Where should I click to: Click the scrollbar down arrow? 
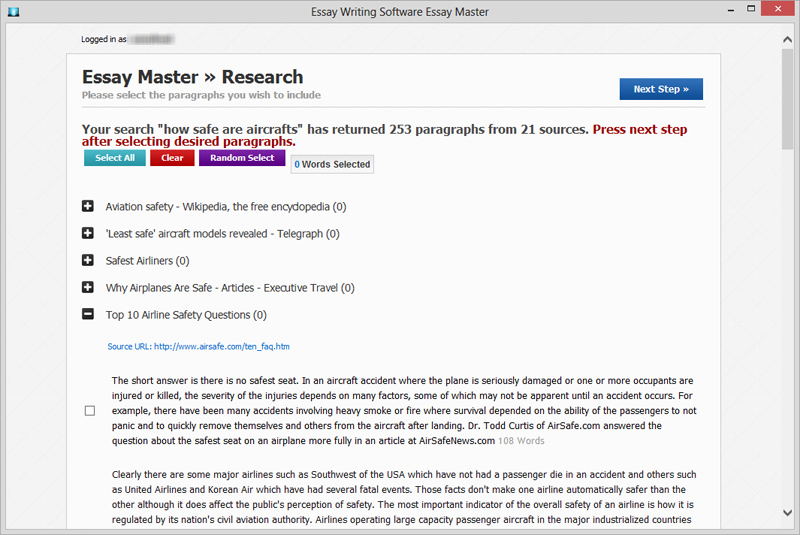787,513
